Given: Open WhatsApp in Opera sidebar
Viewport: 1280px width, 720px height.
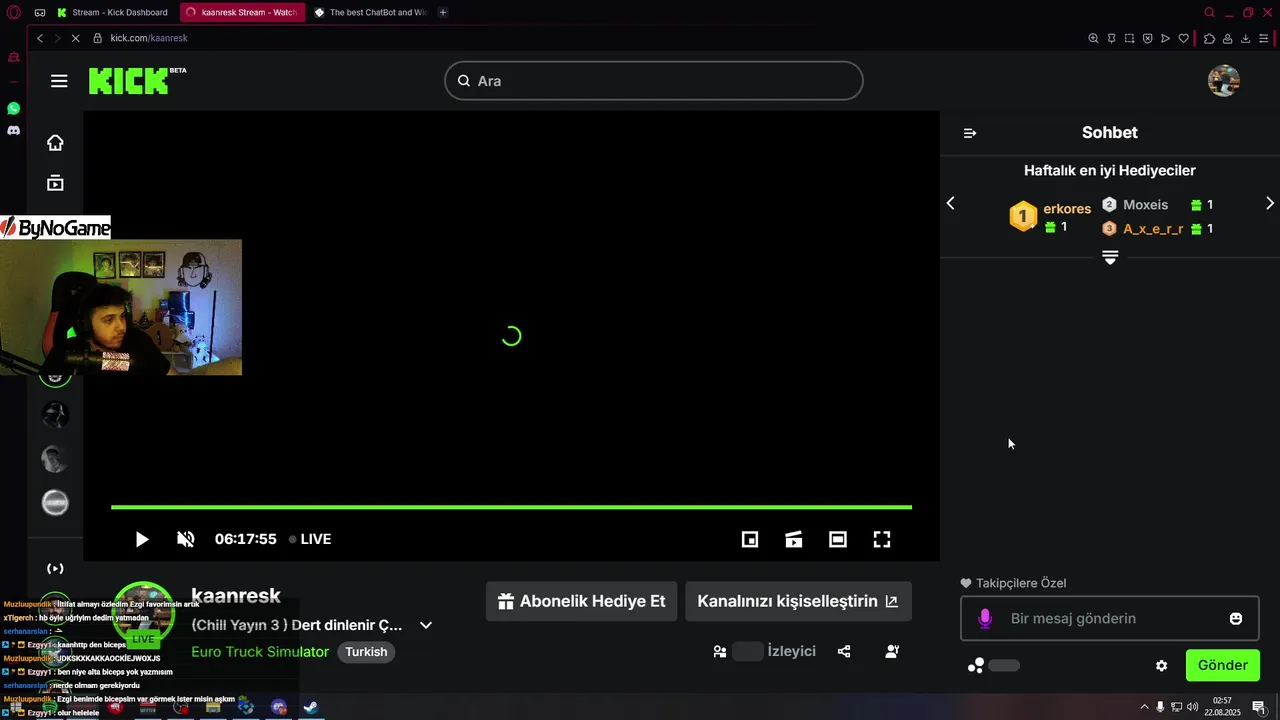Looking at the screenshot, I should (13, 108).
